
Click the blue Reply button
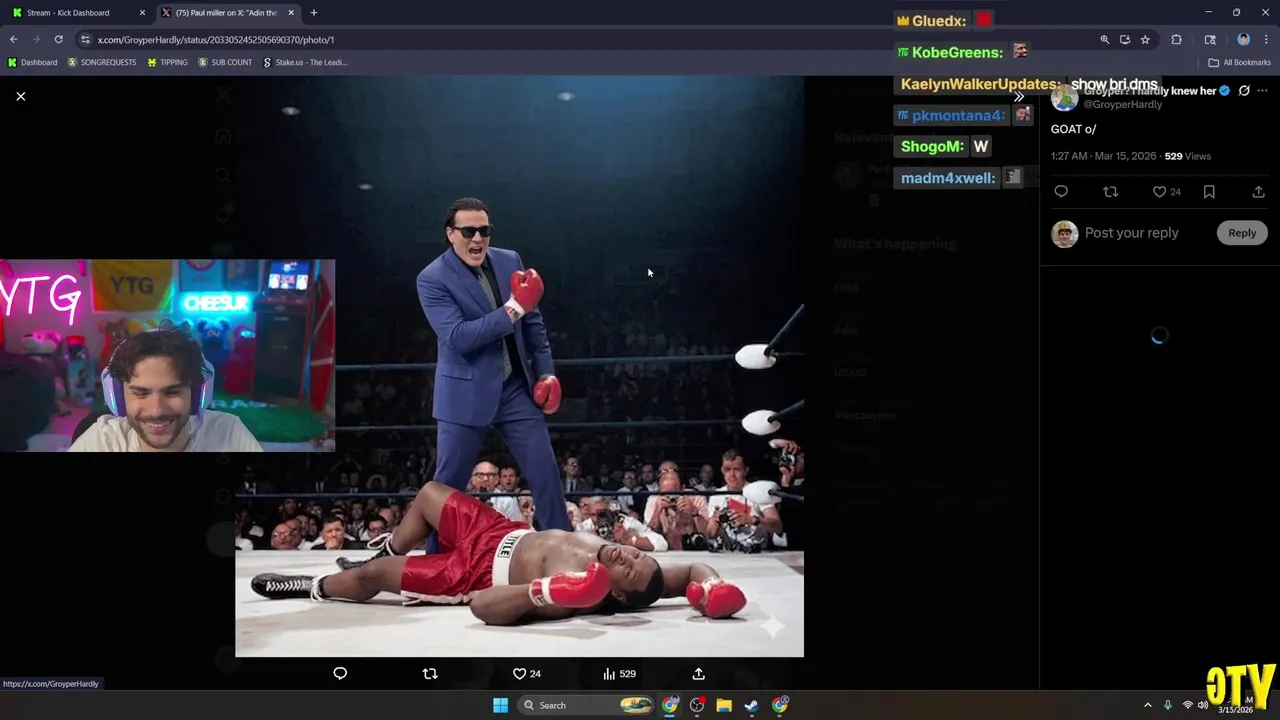pos(1242,233)
